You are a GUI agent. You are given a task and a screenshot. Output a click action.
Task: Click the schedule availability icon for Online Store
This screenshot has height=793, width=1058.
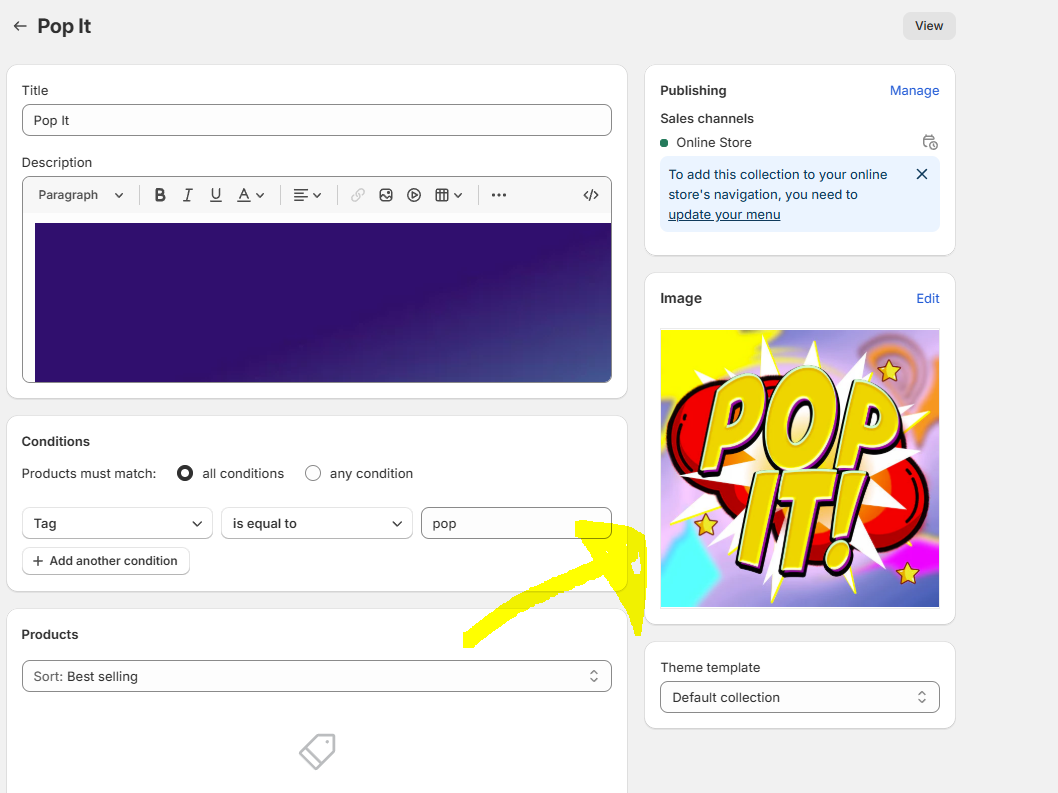[x=930, y=143]
